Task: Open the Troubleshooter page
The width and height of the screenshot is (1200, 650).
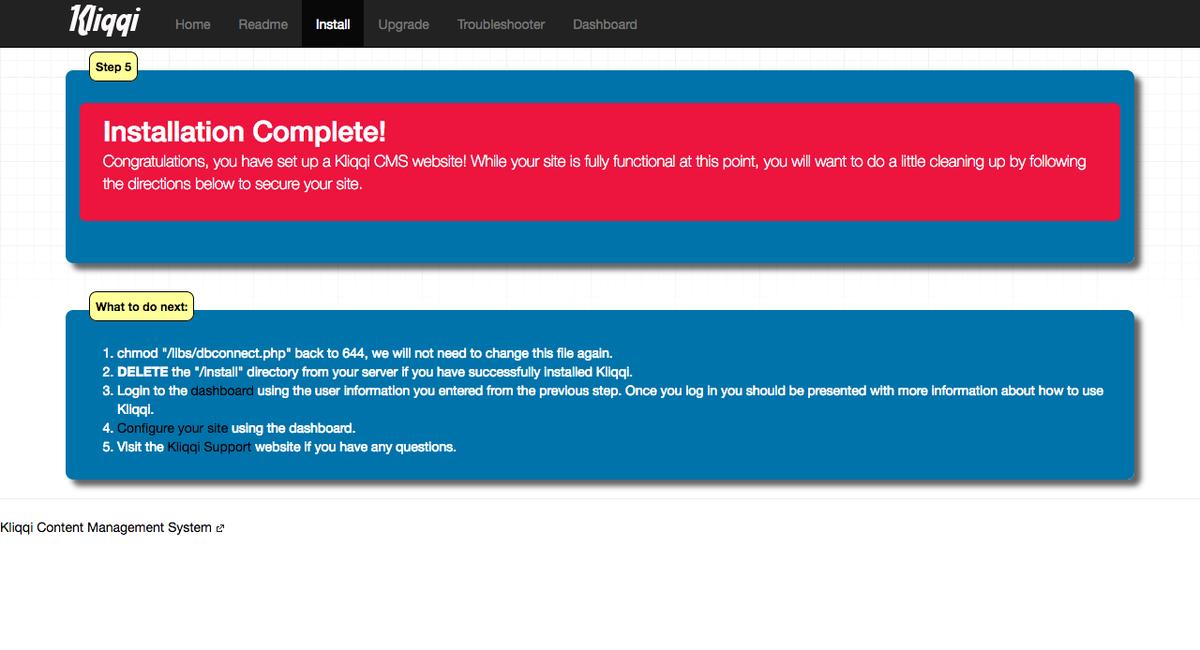Action: (x=501, y=24)
